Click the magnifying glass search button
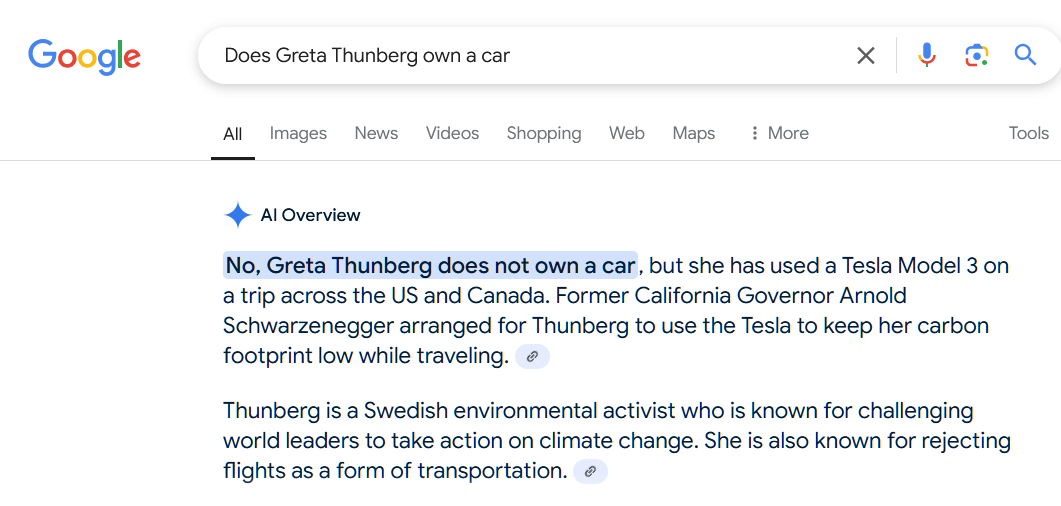 [x=1025, y=55]
